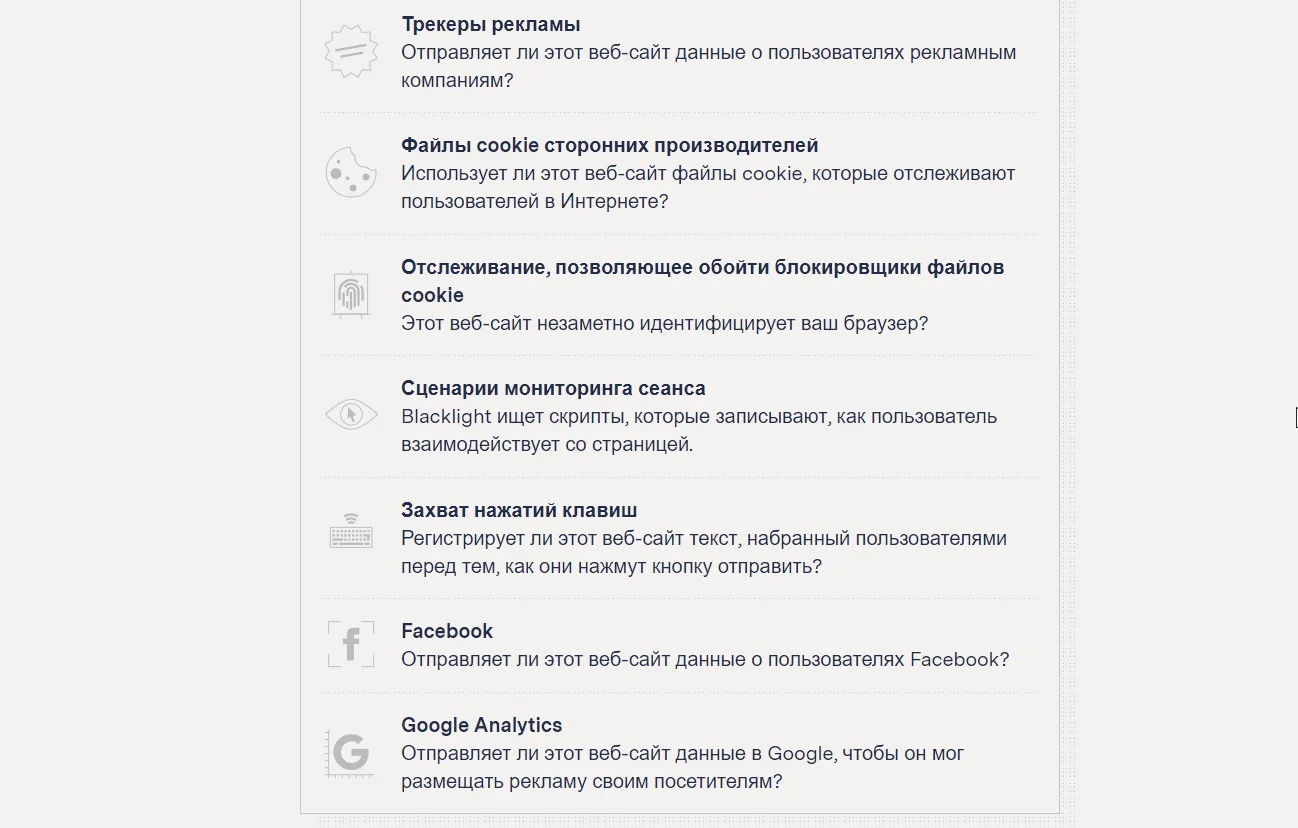Click the Blacklight scripts description text
1298x828 pixels.
(698, 430)
